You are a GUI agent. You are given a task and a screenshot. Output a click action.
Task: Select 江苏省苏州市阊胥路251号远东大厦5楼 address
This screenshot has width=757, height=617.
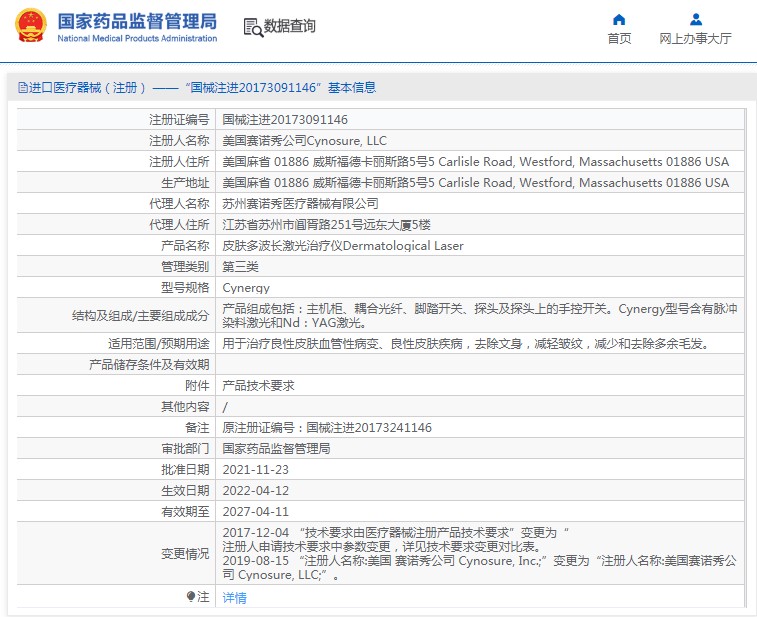click(x=326, y=224)
